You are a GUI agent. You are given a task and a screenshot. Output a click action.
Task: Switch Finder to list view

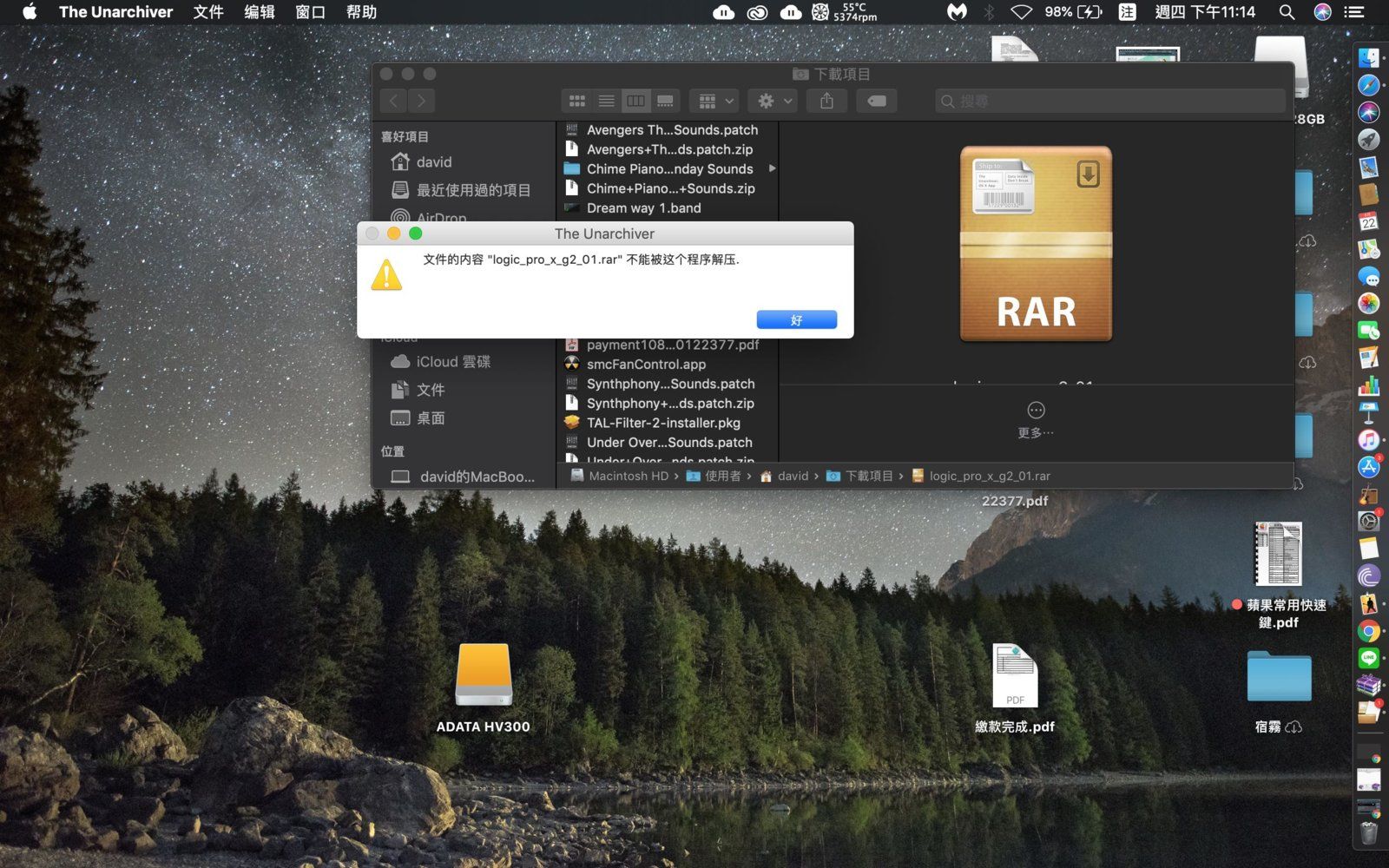pos(606,101)
